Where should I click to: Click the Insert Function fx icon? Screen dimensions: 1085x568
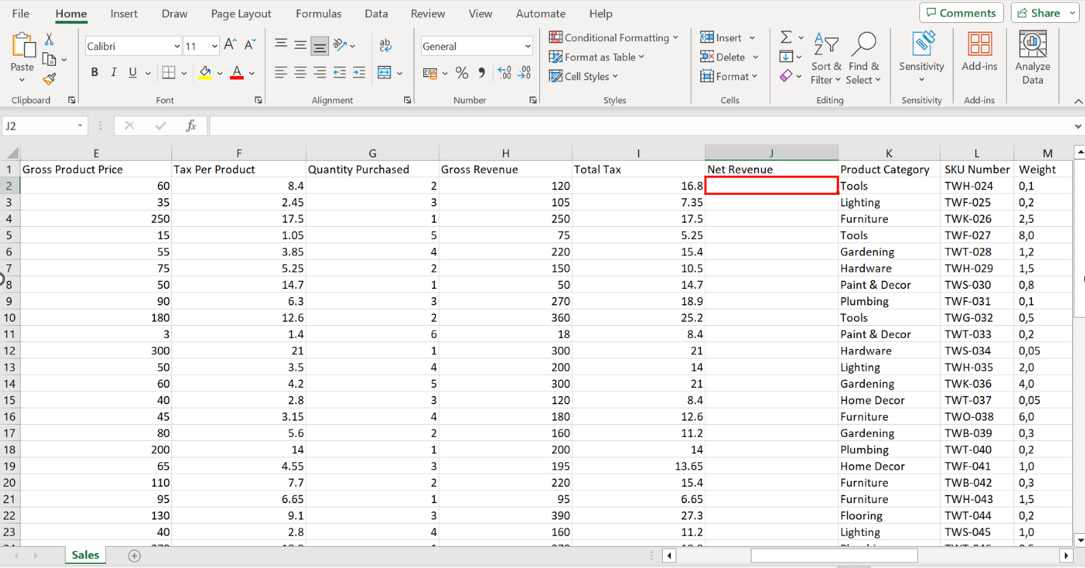pos(190,126)
